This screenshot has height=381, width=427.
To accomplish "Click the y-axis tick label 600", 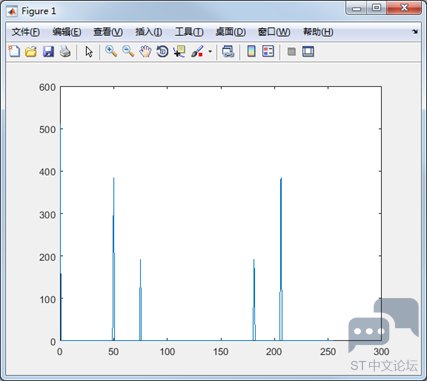I will pos(47,87).
